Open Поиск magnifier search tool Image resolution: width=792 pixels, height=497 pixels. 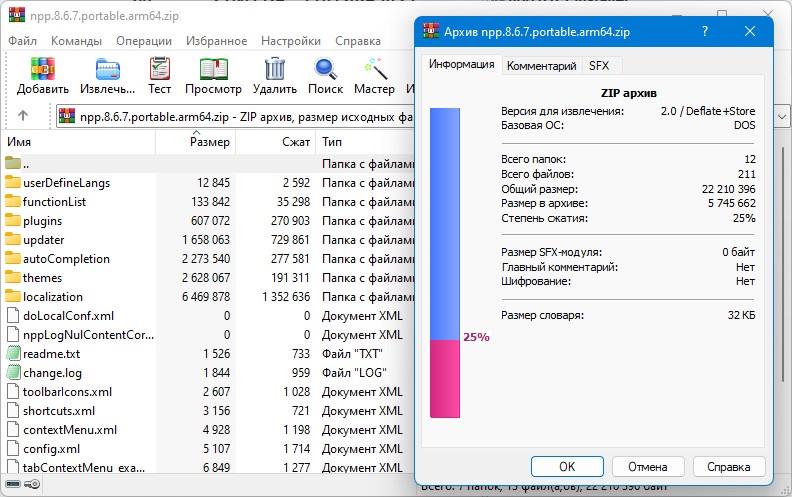pos(325,69)
